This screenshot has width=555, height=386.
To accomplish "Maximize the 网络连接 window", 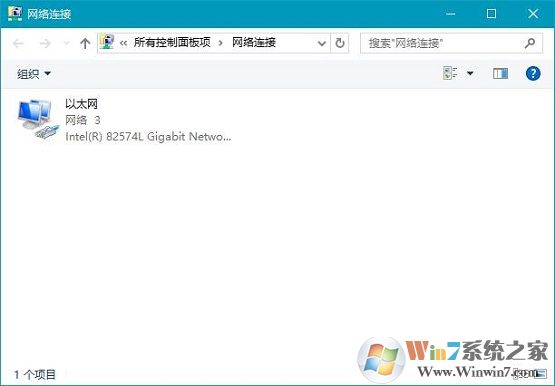I will (491, 14).
